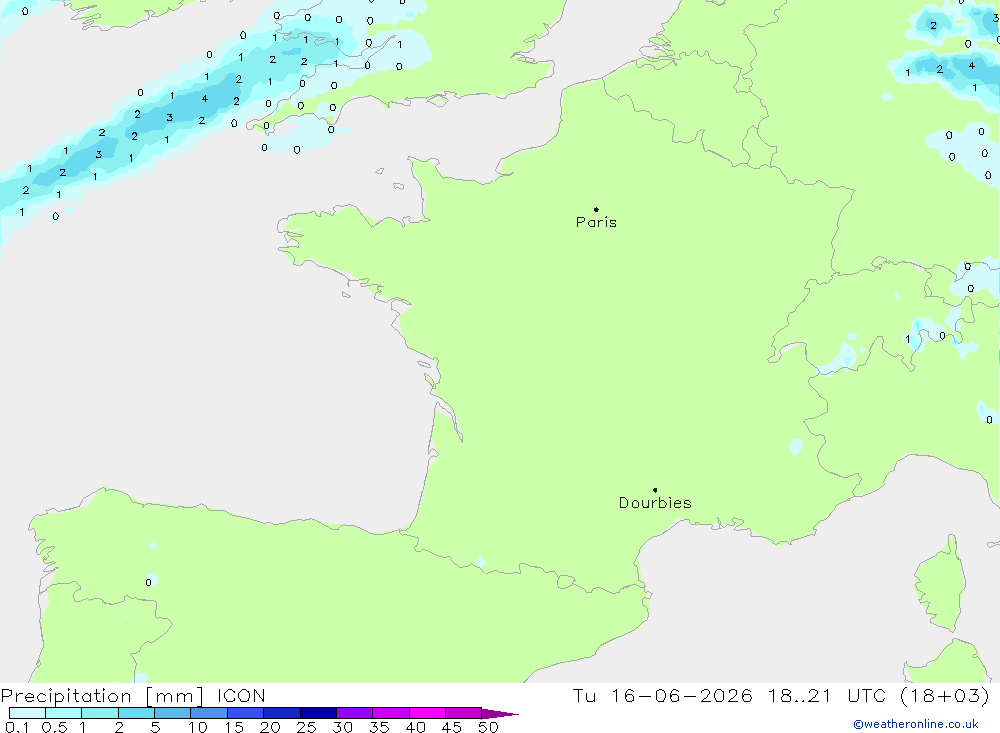Screen dimensions: 1000x733
Task: Click the '18..21 UTC' time range
Action: click(x=827, y=696)
